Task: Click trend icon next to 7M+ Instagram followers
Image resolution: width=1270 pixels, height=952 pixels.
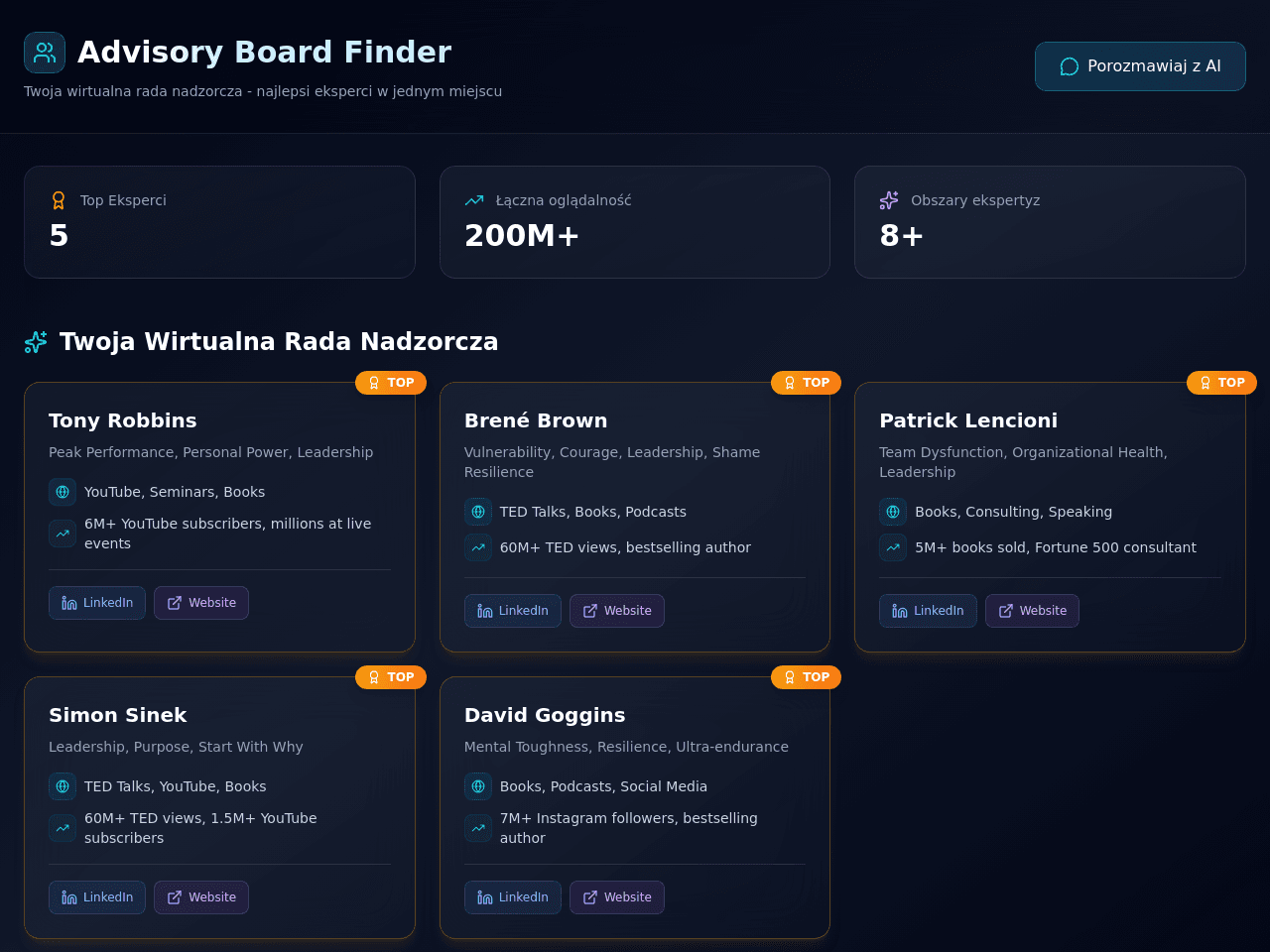Action: pos(478,828)
